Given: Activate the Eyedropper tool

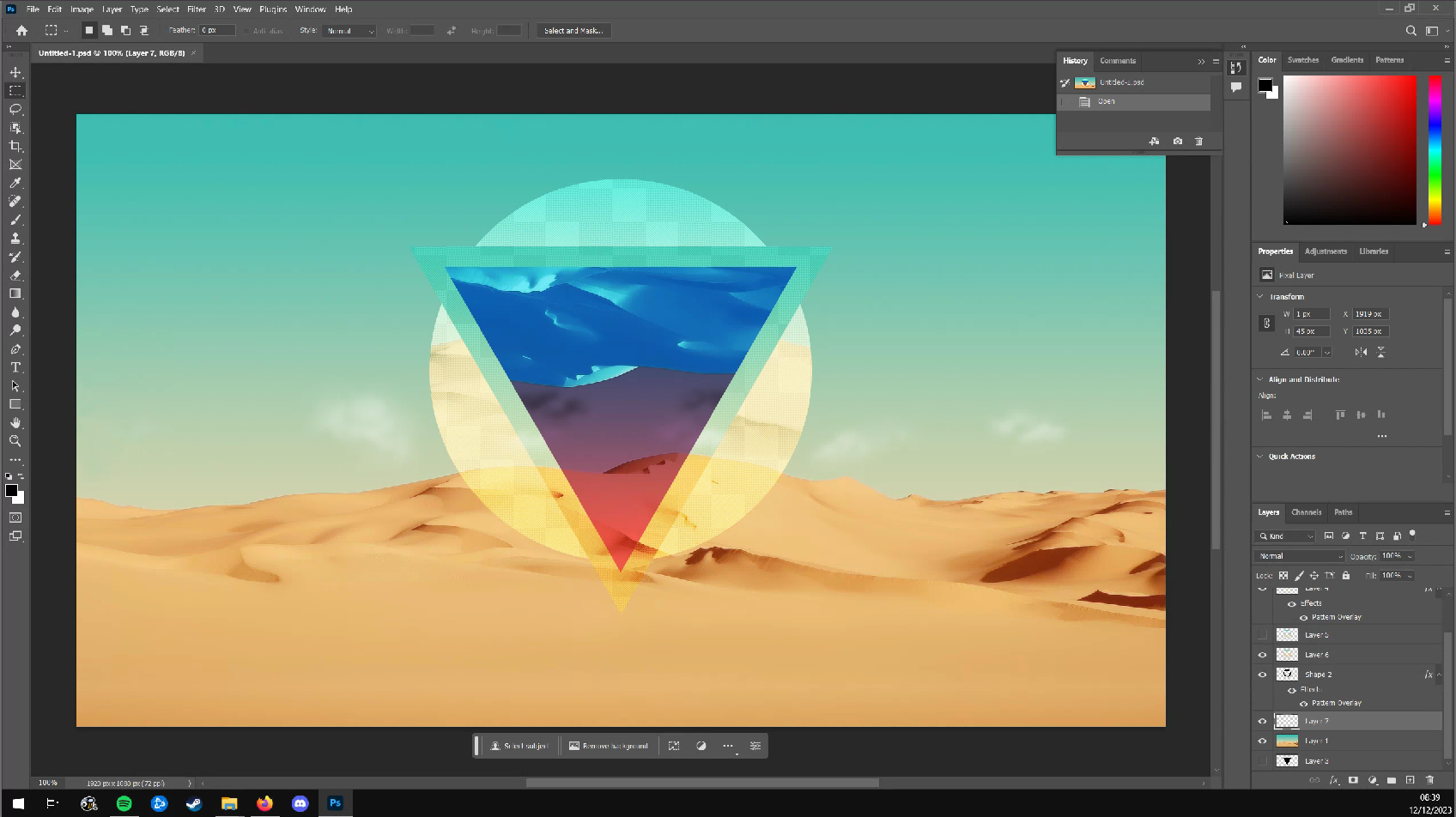Looking at the screenshot, I should (15, 183).
